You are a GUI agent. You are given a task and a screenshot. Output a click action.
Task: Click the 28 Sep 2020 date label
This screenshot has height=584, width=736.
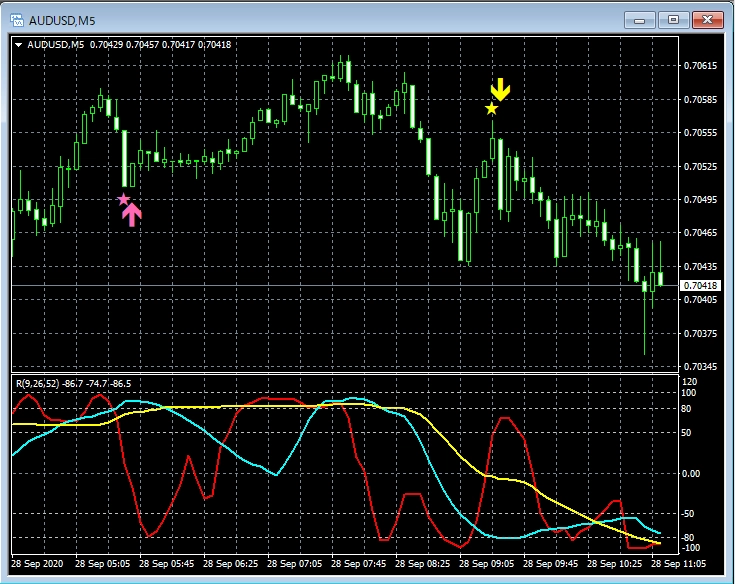click(x=38, y=564)
